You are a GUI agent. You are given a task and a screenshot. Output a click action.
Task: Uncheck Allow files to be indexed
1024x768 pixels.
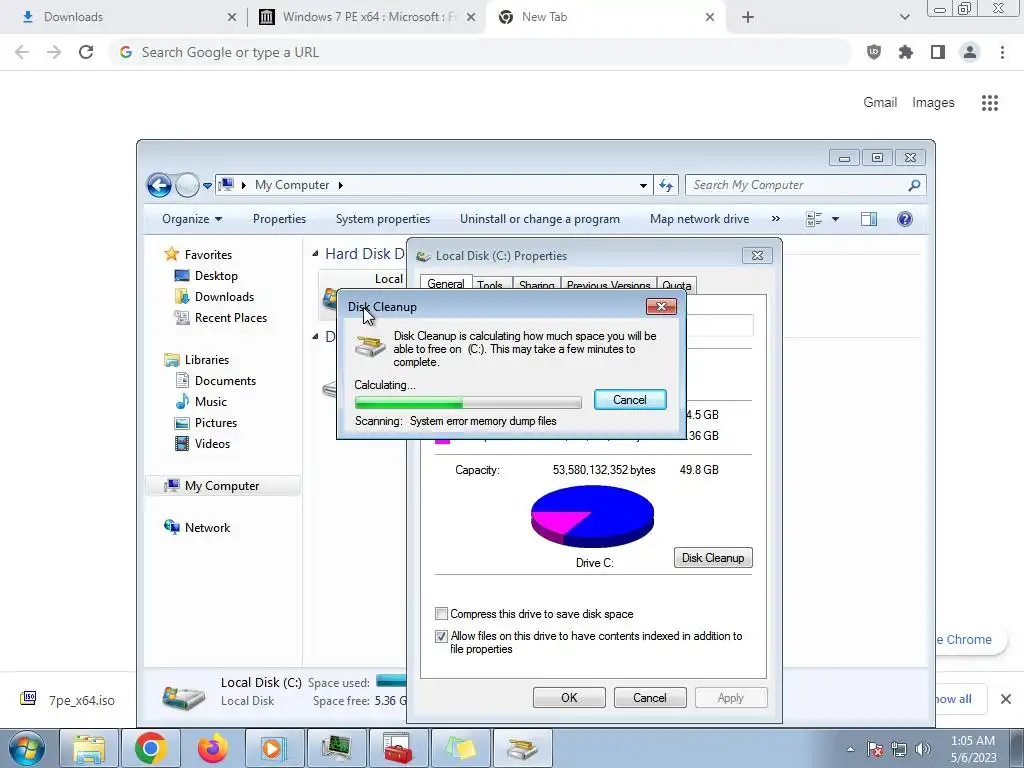pos(441,636)
